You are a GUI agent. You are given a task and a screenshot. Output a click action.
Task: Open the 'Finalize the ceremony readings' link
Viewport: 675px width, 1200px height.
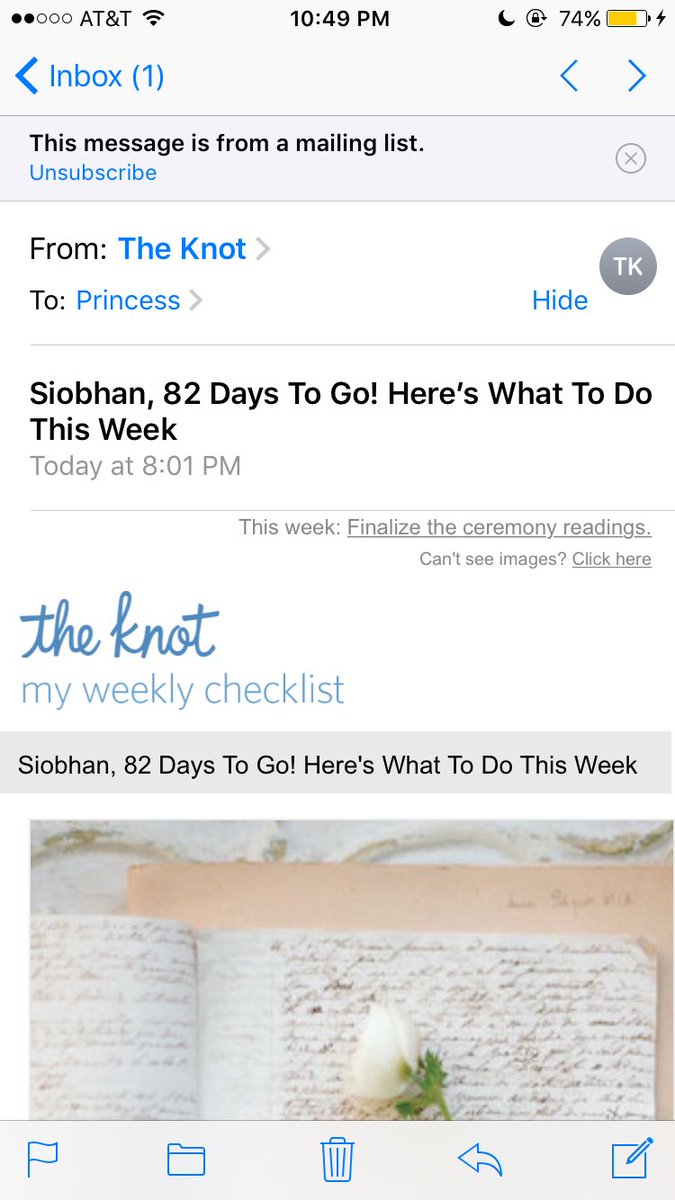[x=499, y=527]
